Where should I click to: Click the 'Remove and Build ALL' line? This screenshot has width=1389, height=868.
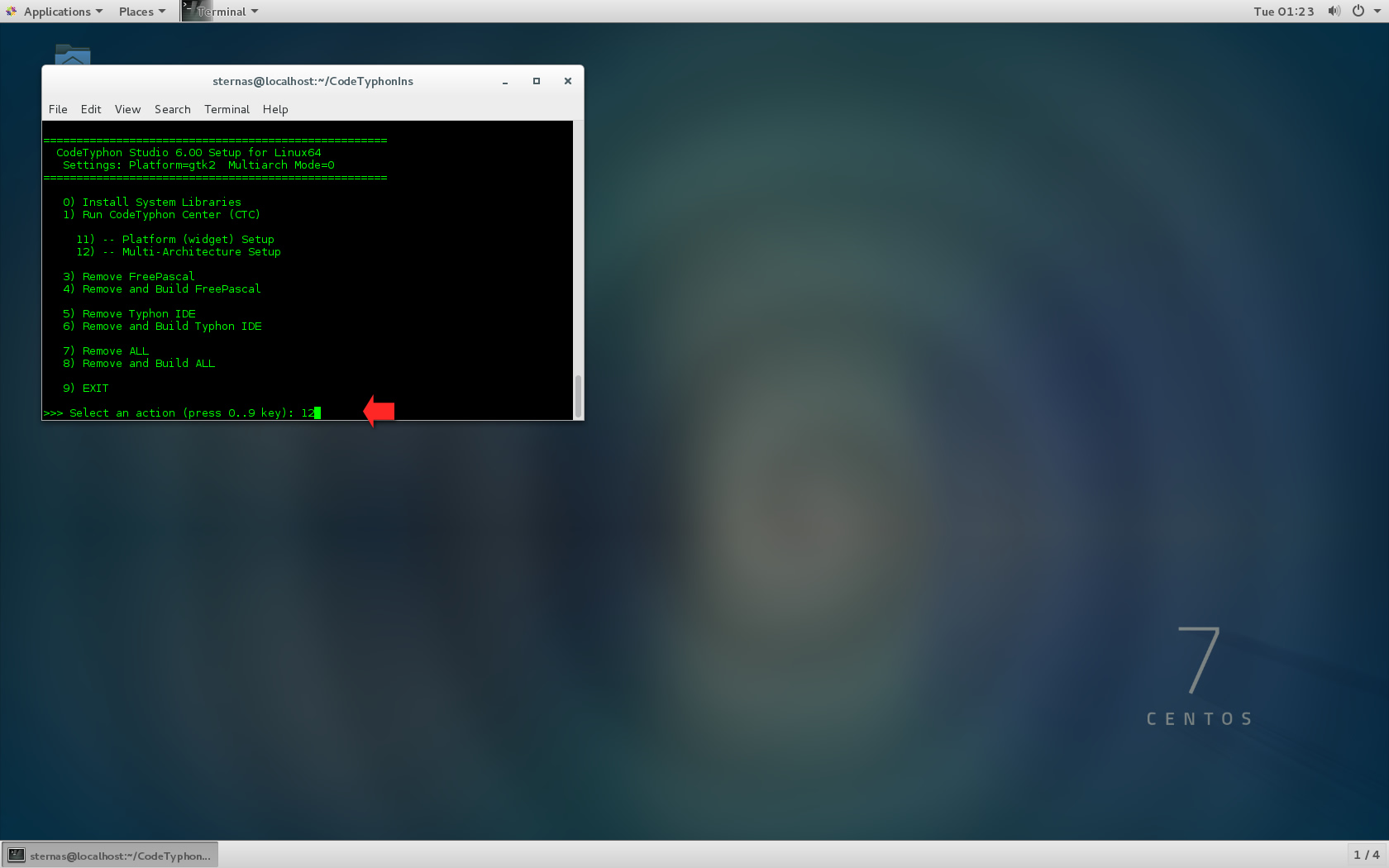(139, 363)
